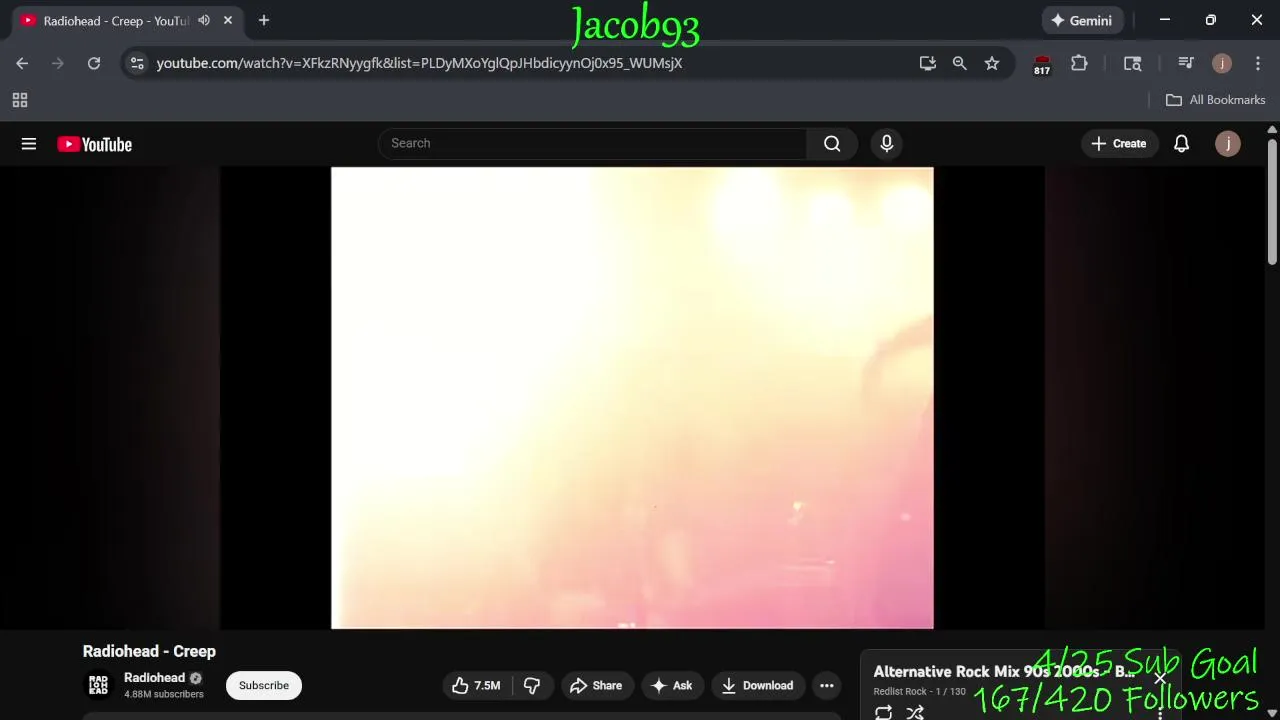The image size is (1280, 720).
Task: Reload the YouTube page
Action: click(x=94, y=63)
